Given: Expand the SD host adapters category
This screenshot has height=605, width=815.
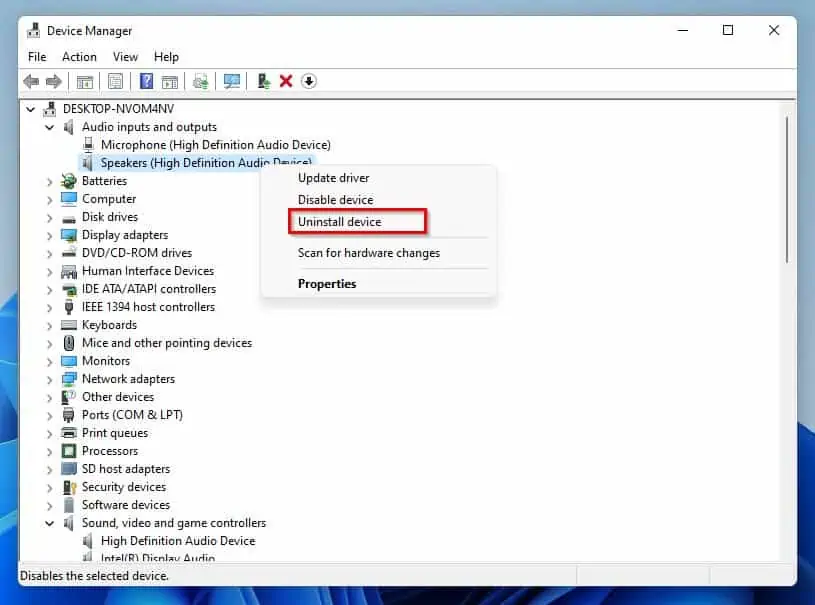Looking at the screenshot, I should click(49, 469).
